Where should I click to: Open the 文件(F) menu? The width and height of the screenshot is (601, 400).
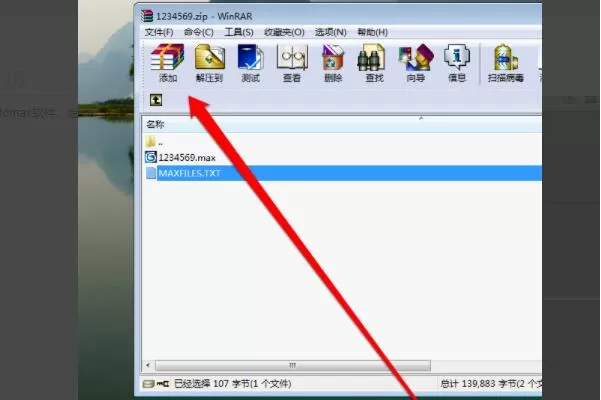coord(159,32)
